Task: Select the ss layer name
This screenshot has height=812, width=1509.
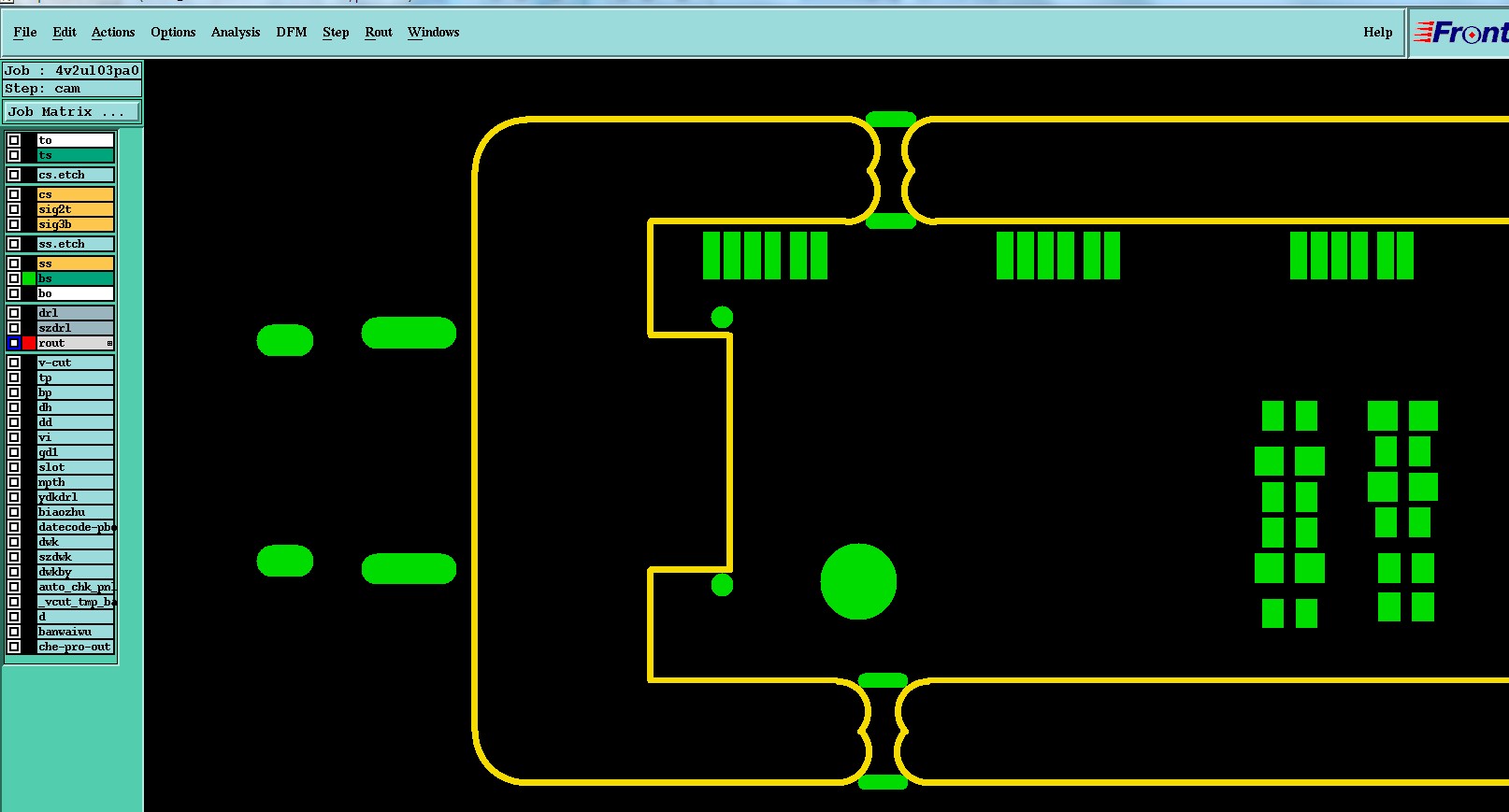Action: pos(76,264)
